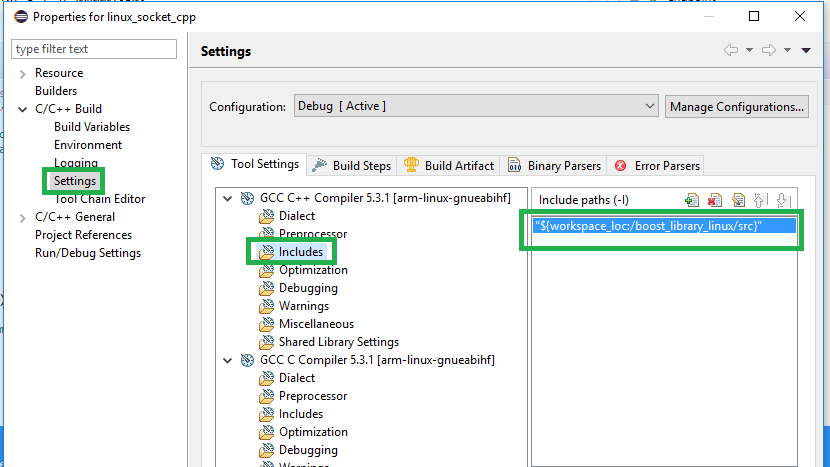The height and width of the screenshot is (467, 830).
Task: Click the Delete include path icon
Action: [x=715, y=200]
